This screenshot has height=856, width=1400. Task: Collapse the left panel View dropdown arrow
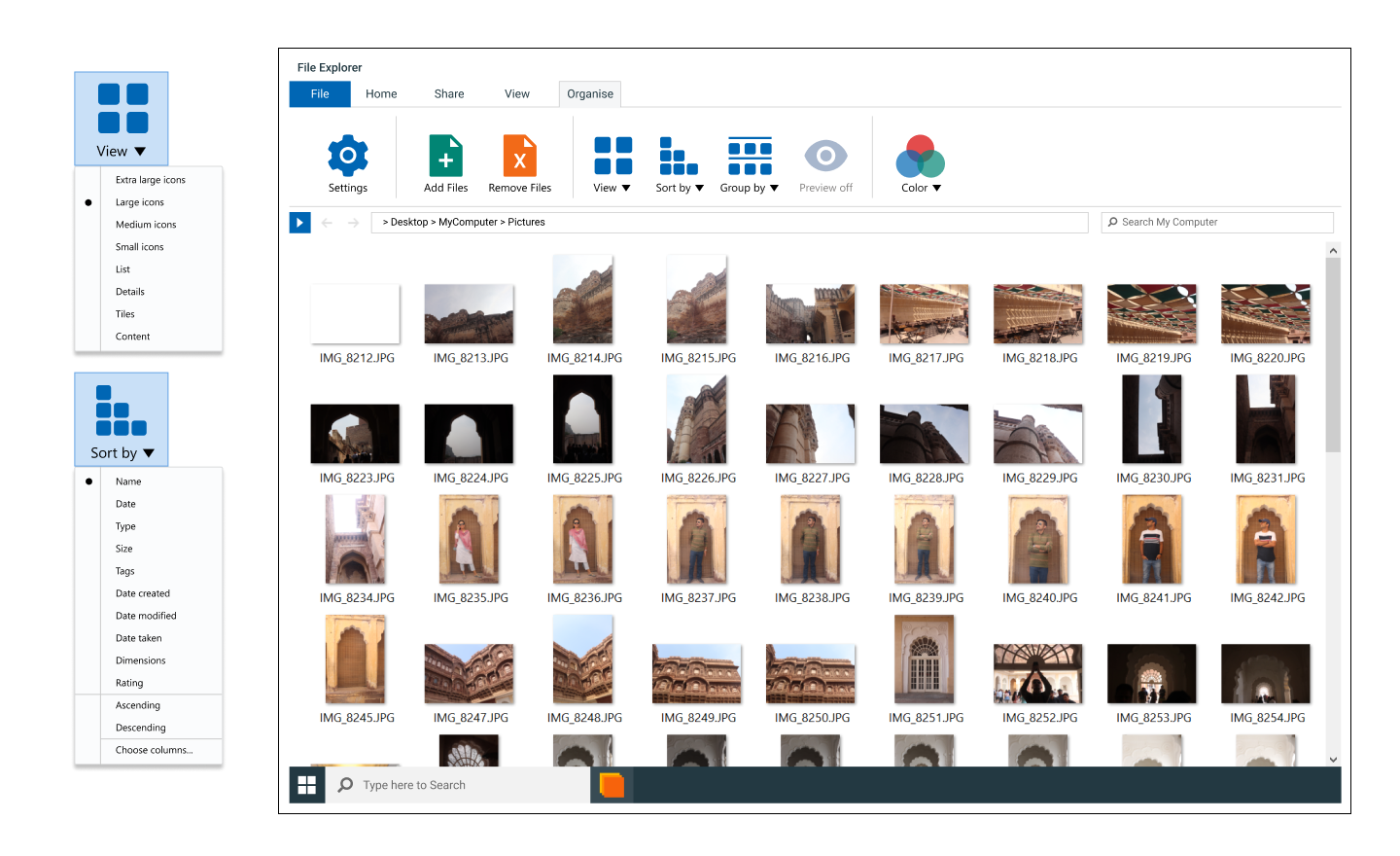[x=140, y=152]
